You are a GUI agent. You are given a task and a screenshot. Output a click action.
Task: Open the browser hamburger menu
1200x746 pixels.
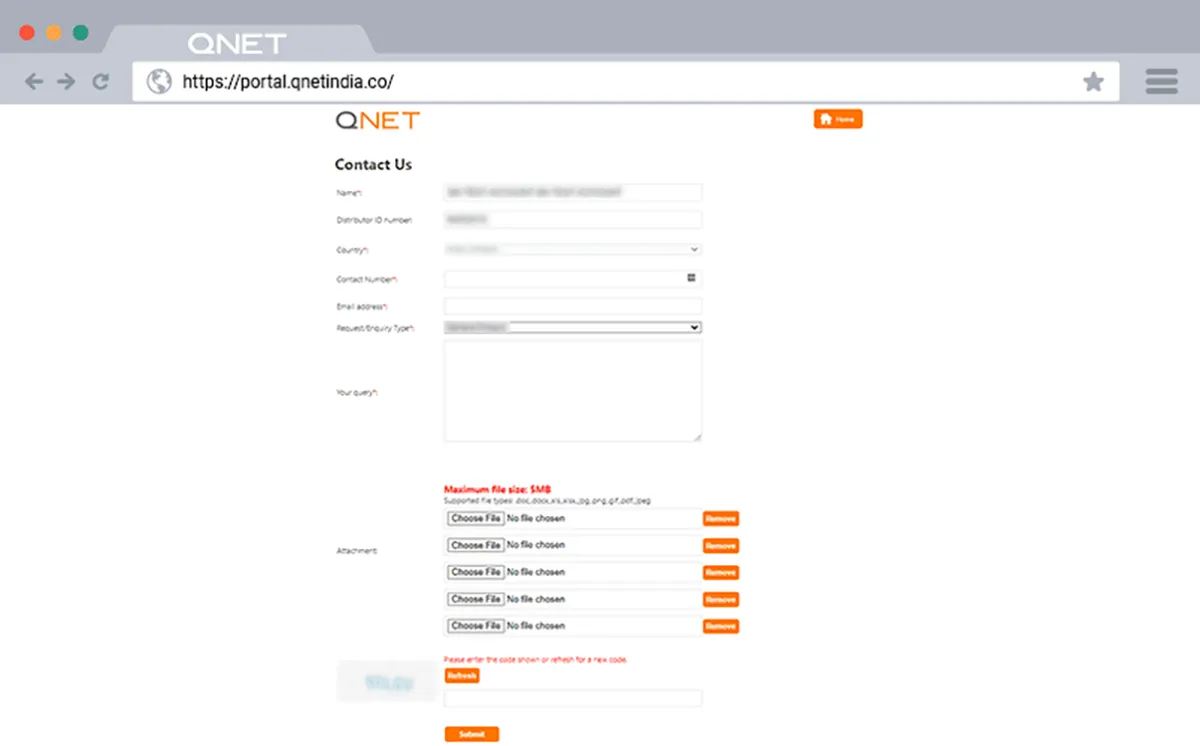click(x=1160, y=81)
